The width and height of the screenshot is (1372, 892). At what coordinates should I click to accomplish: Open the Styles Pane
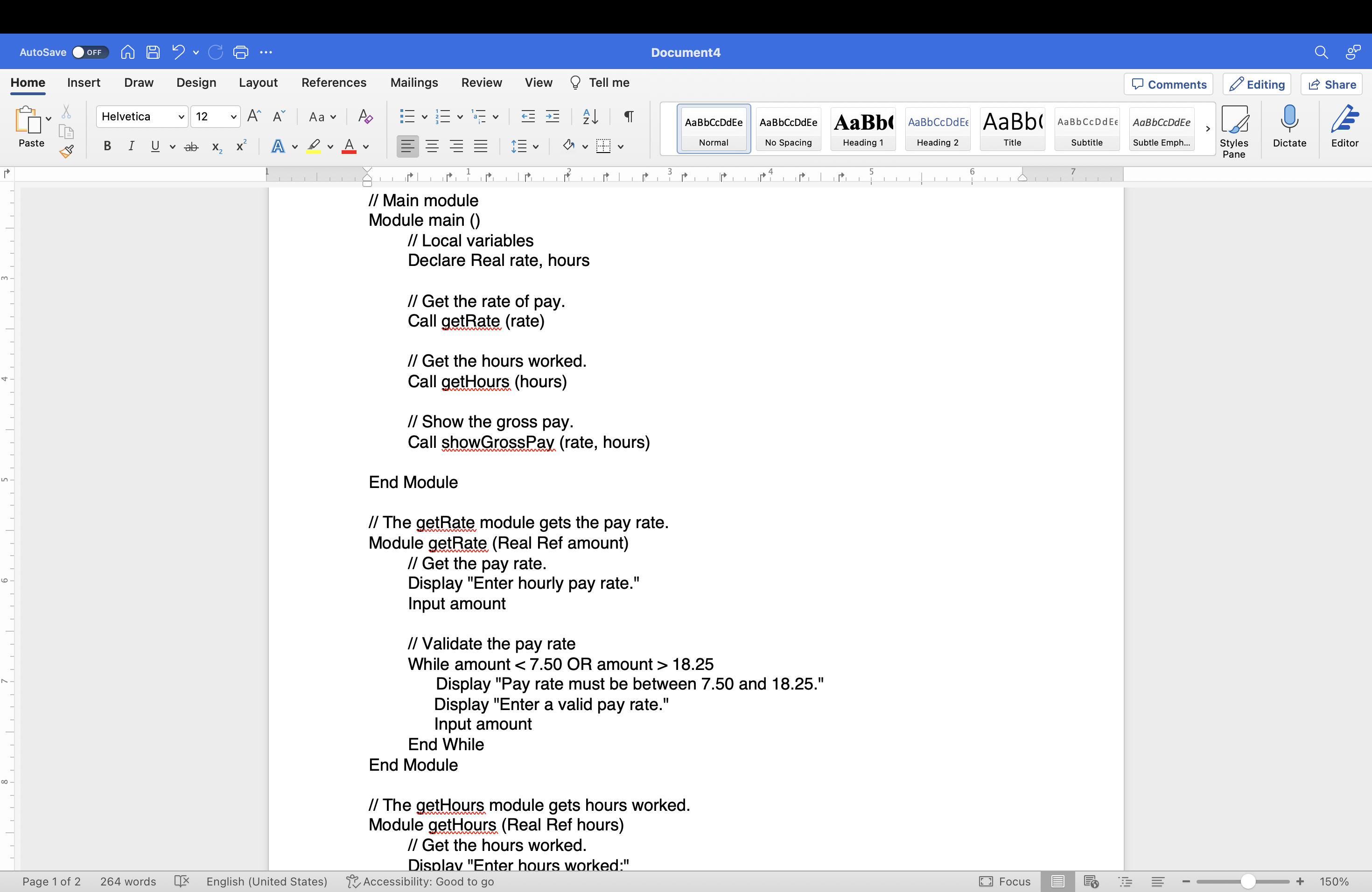(1234, 132)
